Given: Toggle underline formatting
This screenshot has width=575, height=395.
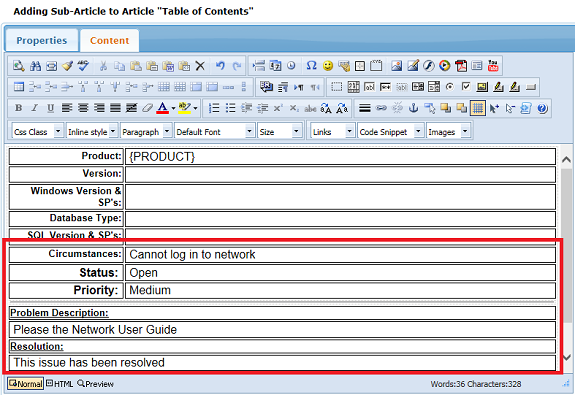Looking at the screenshot, I should pos(51,108).
